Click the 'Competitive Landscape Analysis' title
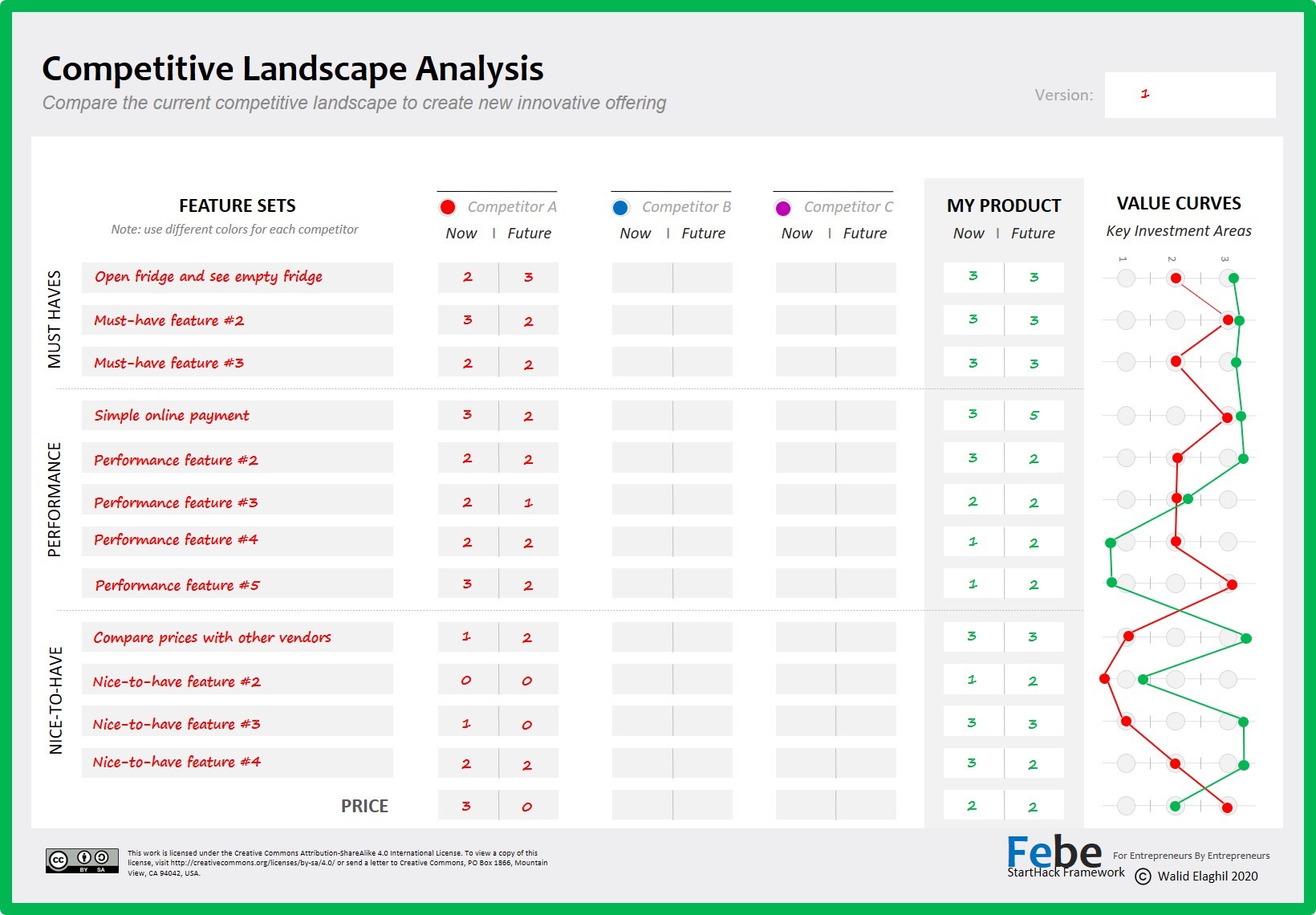 coord(293,69)
